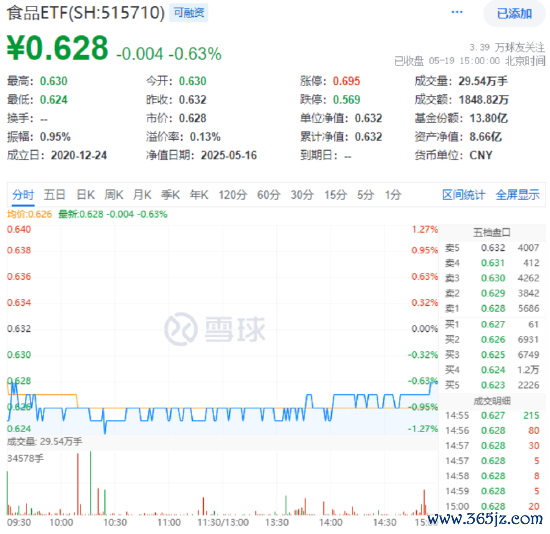Select the 14:59 trade row
This screenshot has height=534, width=550.
(492, 491)
